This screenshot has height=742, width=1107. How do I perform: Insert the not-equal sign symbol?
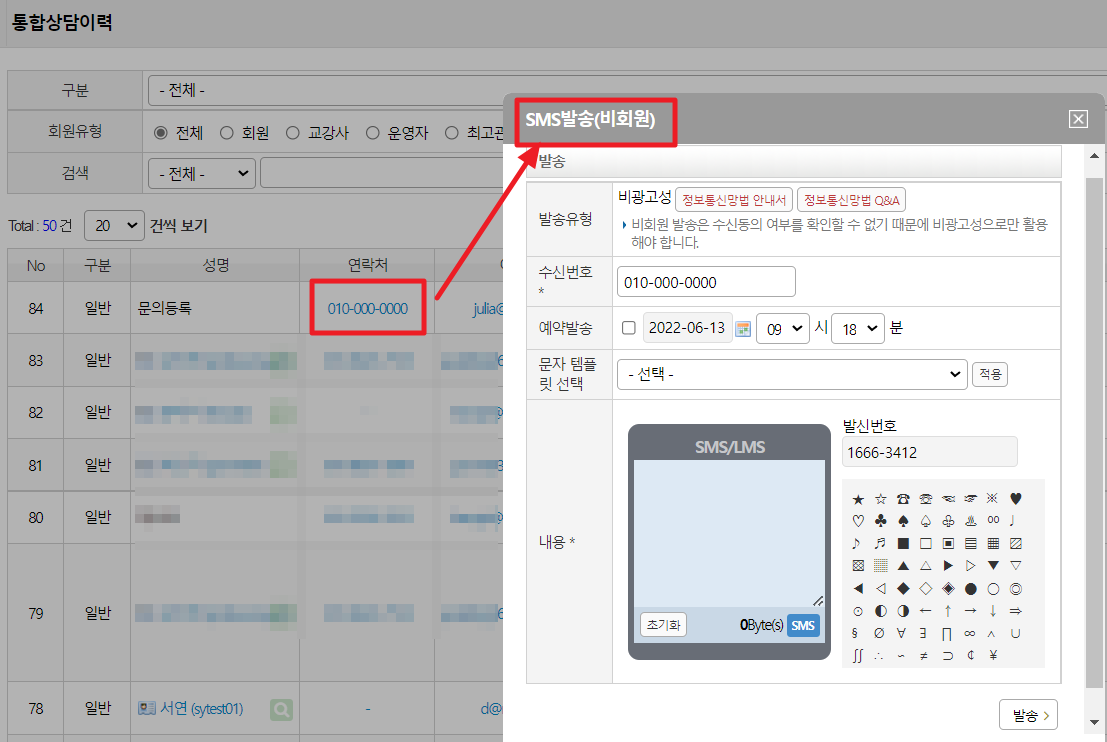pos(925,655)
